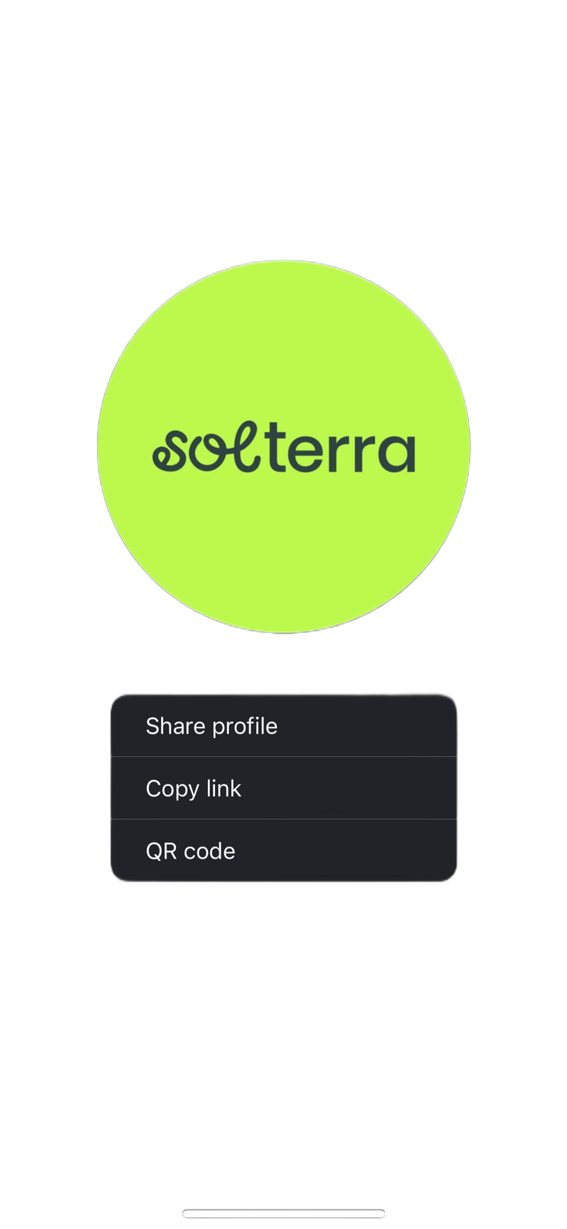
Task: Open the QR code option
Action: (283, 851)
